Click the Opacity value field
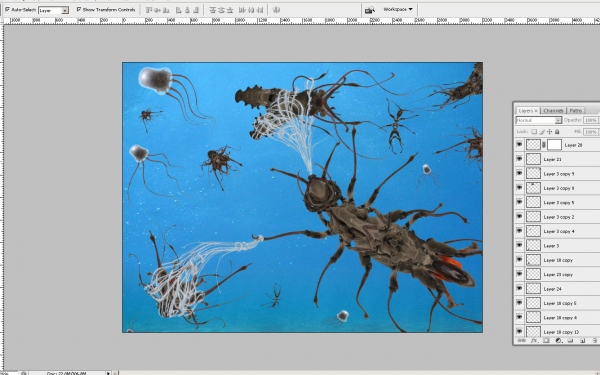 pyautogui.click(x=592, y=120)
